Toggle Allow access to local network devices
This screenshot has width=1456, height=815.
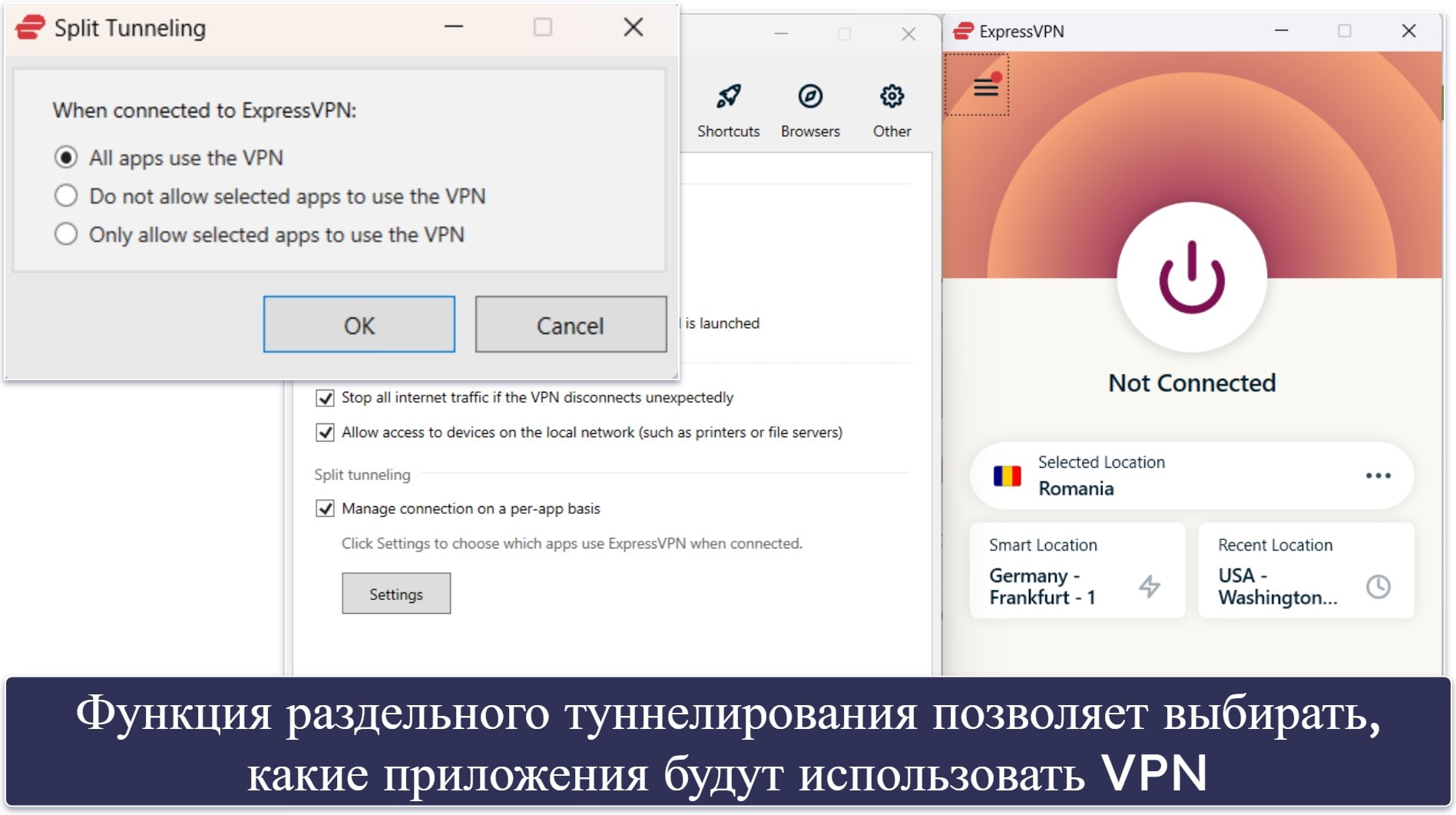[x=325, y=432]
